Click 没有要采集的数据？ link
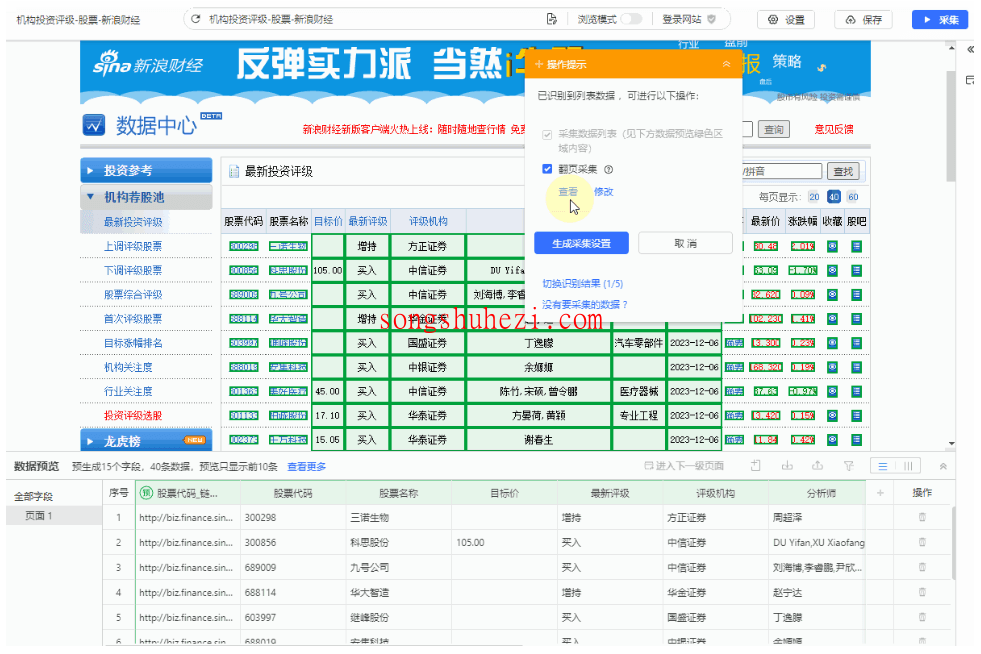 pyautogui.click(x=584, y=304)
